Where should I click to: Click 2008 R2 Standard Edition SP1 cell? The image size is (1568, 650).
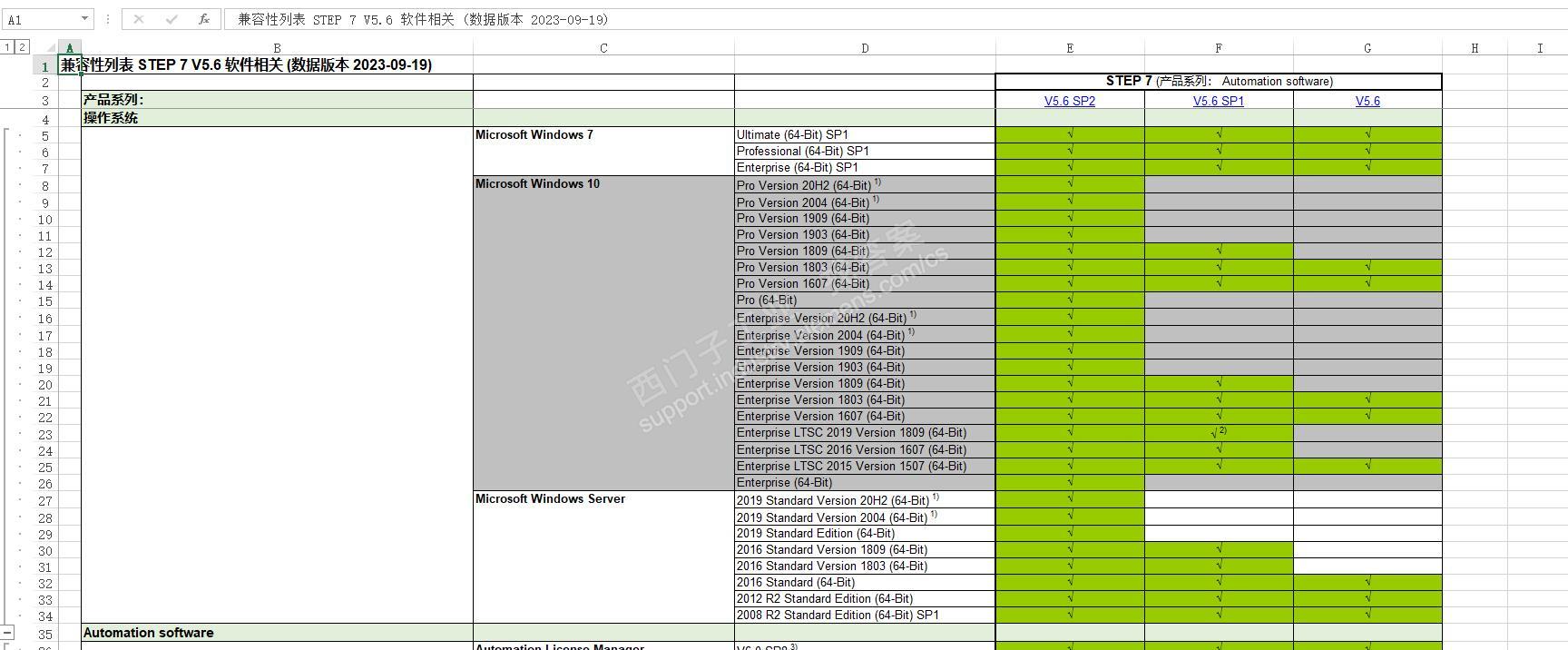[x=865, y=616]
